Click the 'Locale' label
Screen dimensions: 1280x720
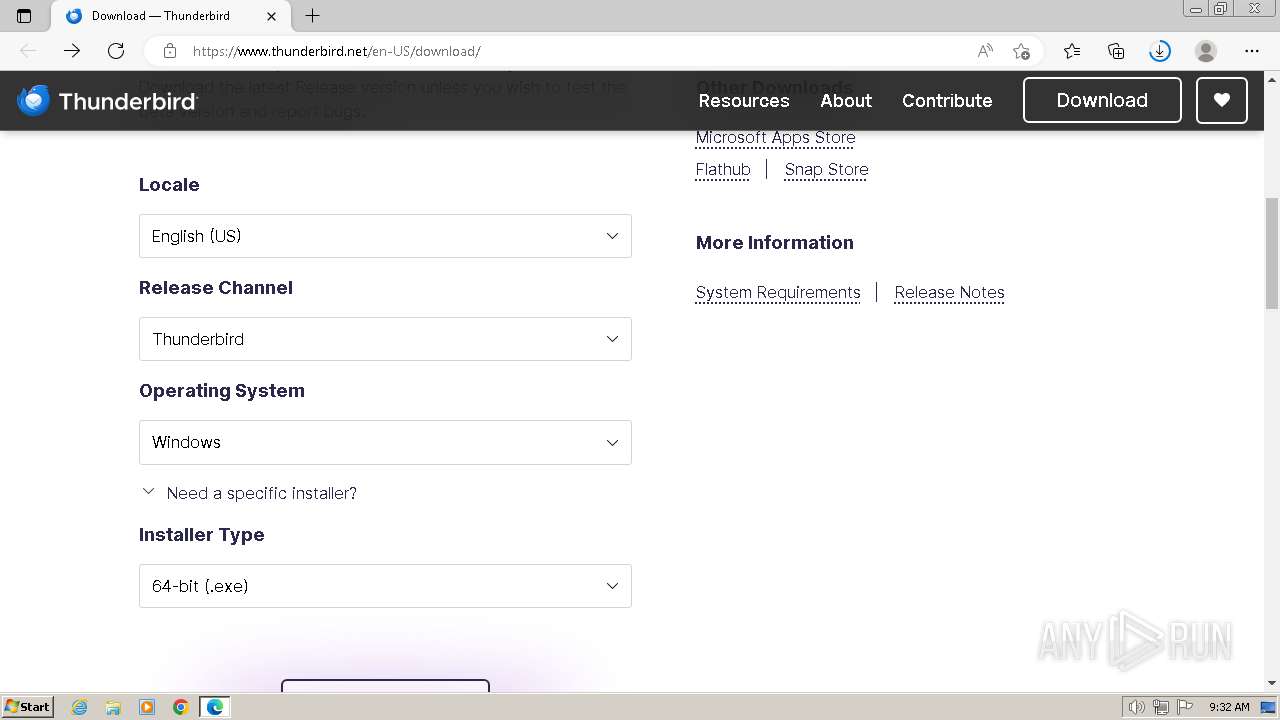169,185
